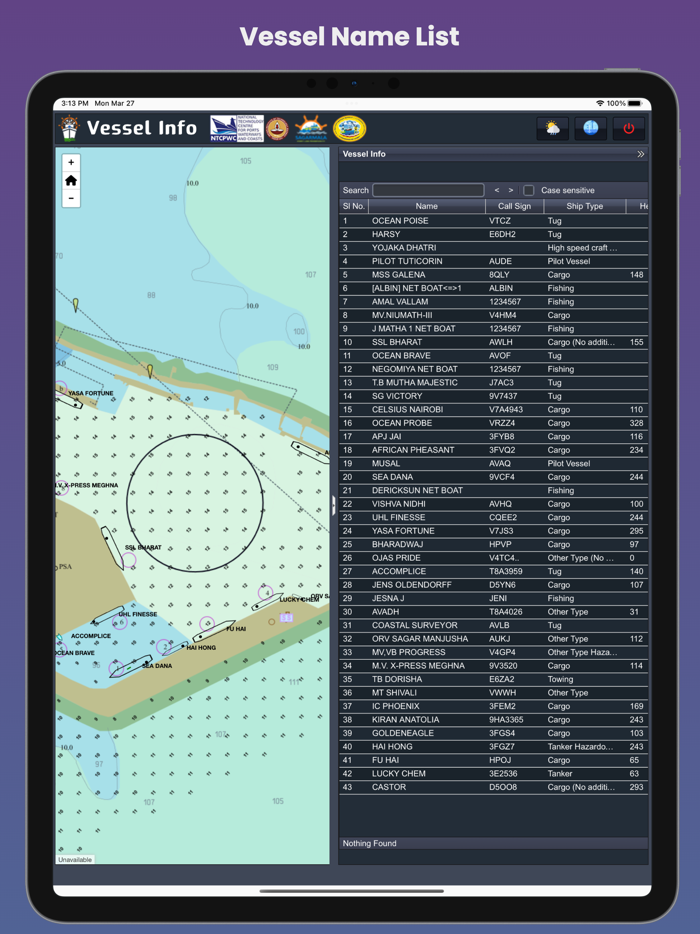
Task: Select JESNA J row
Action: pos(493,599)
